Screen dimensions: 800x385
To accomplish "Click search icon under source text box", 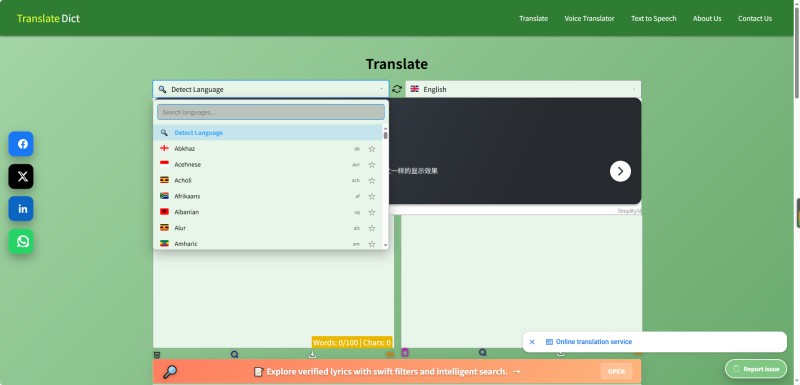I will tap(234, 354).
